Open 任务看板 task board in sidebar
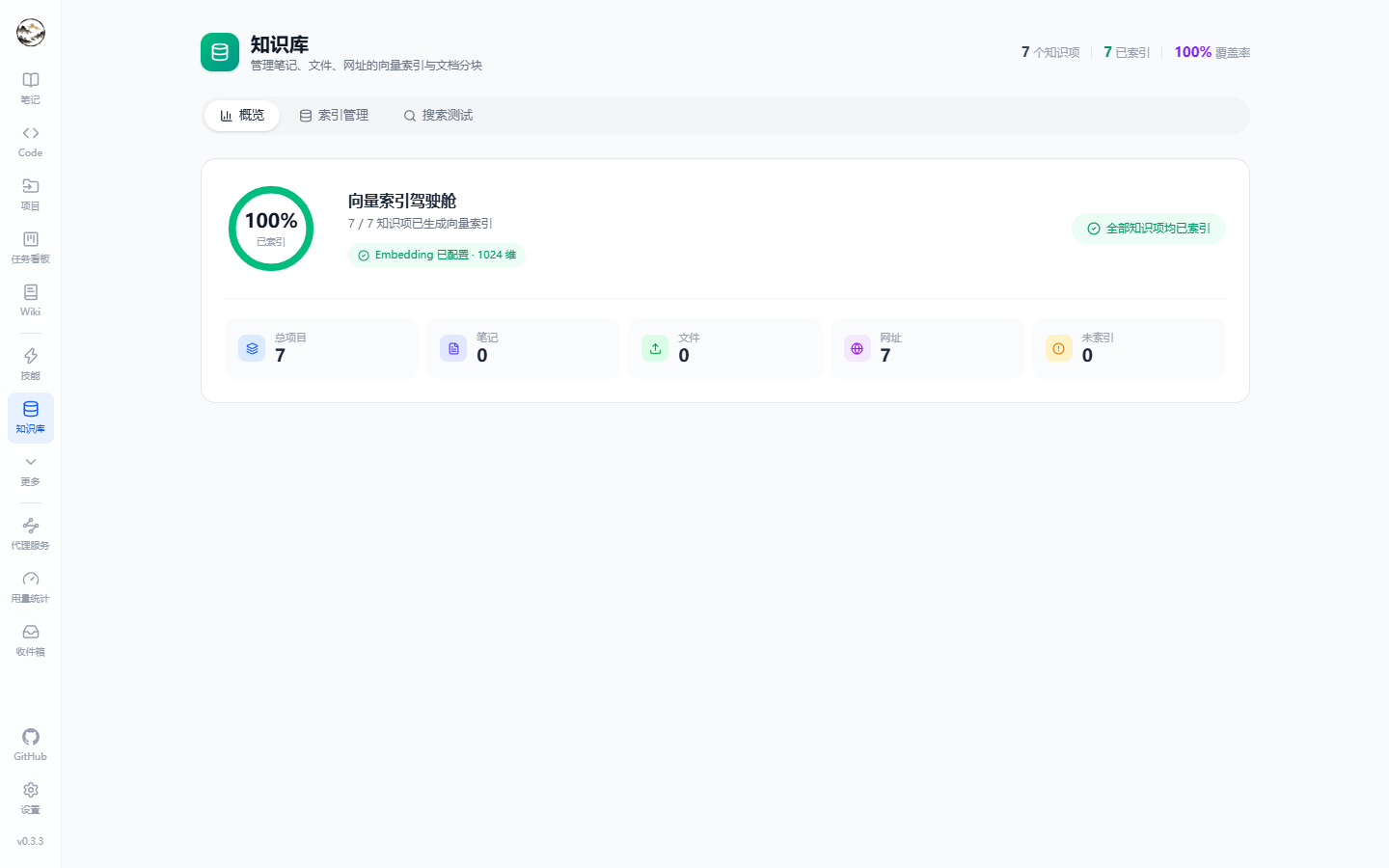The width and height of the screenshot is (1389, 868). [x=31, y=247]
